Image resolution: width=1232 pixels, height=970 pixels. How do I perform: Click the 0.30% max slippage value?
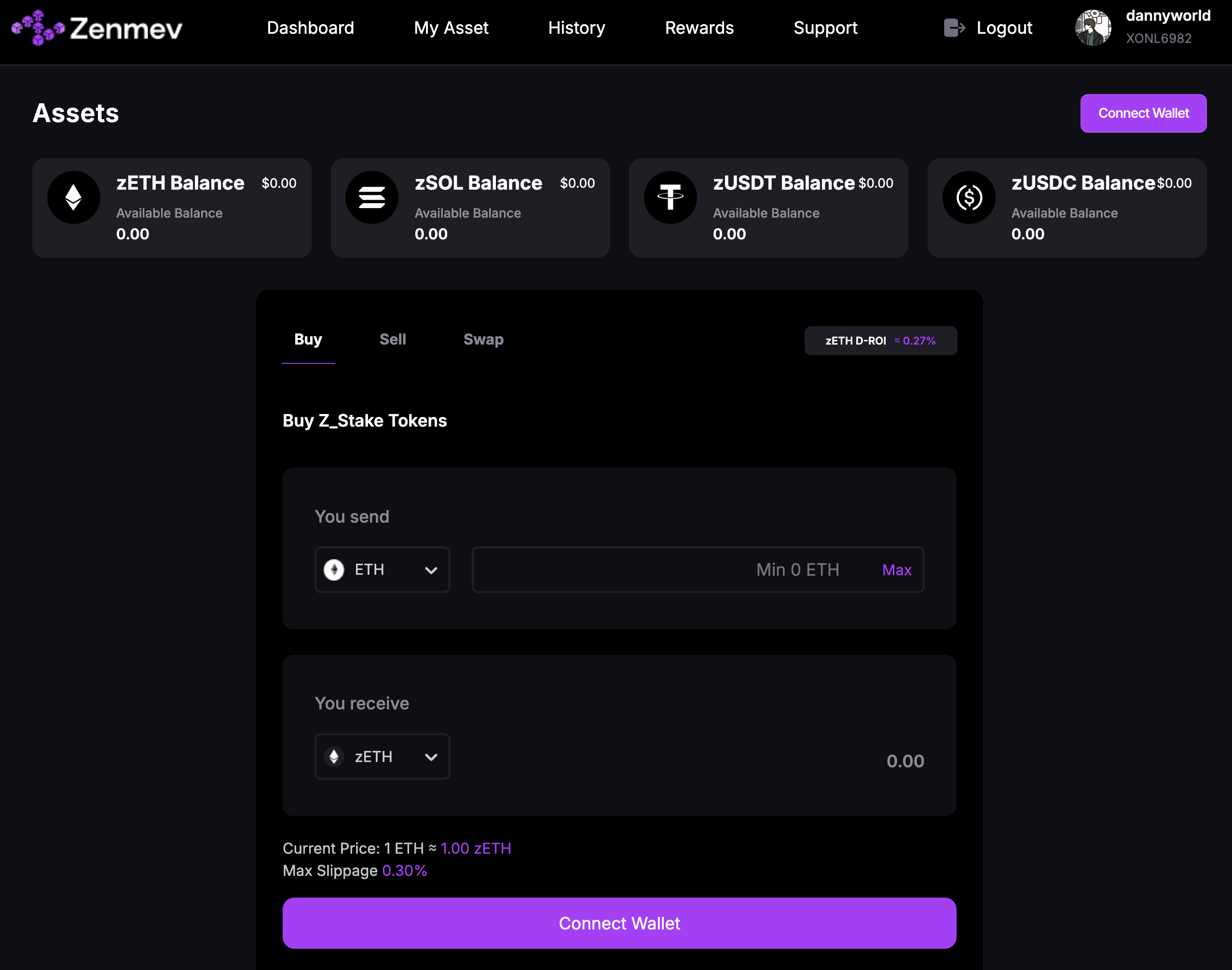tap(404, 871)
